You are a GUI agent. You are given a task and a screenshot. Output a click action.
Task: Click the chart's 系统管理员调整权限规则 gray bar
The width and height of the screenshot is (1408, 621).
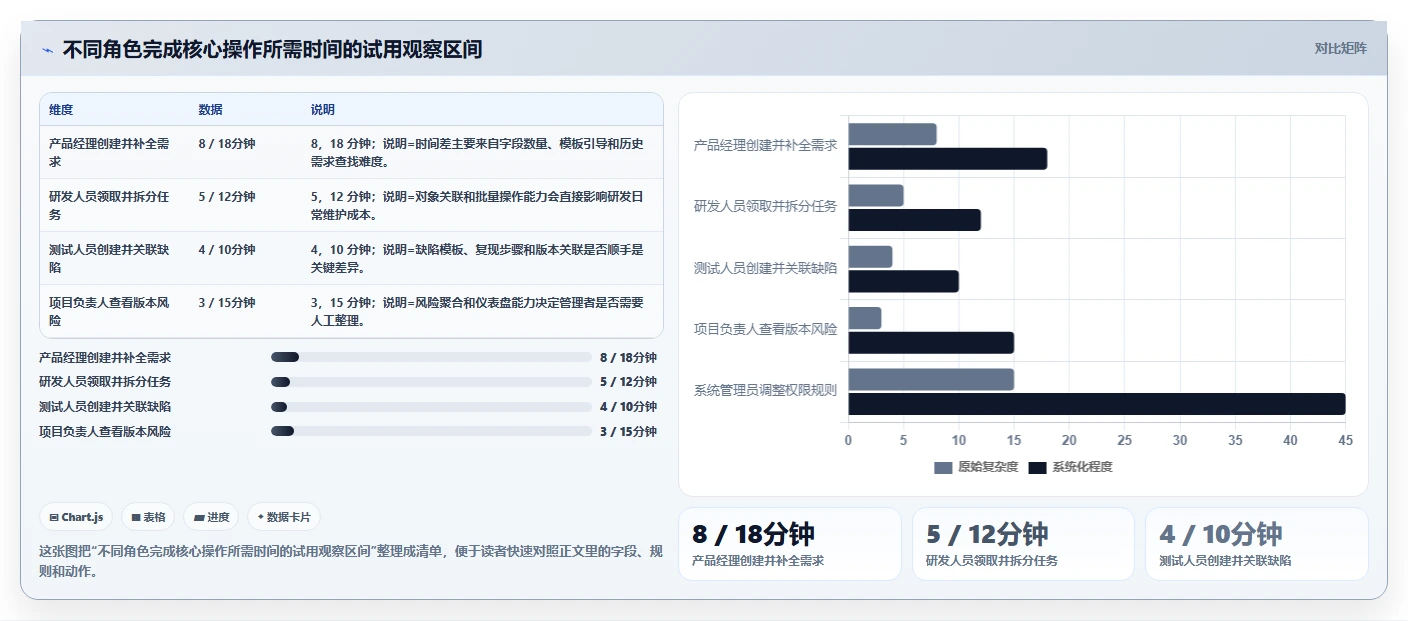click(x=931, y=379)
